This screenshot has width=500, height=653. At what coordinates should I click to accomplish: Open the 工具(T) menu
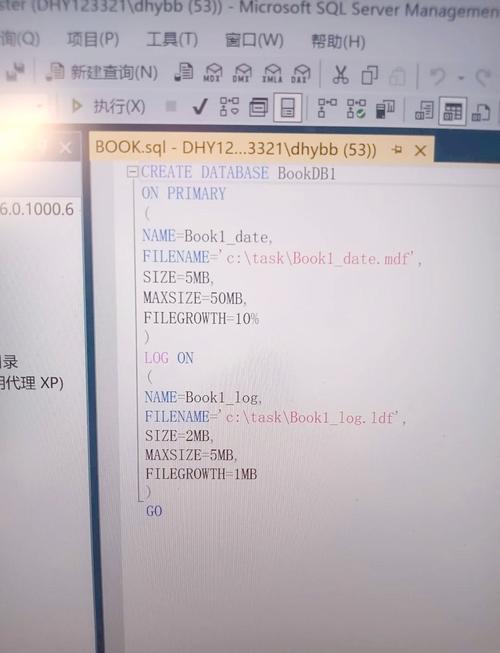point(172,40)
